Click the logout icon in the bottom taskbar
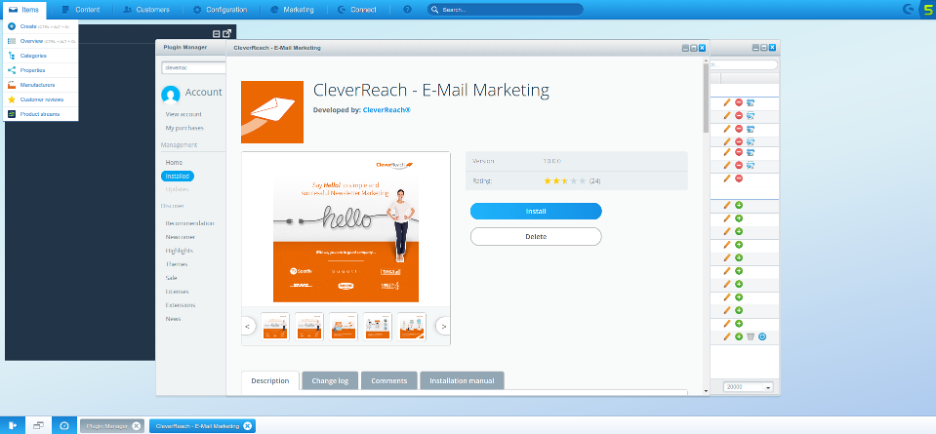This screenshot has width=936, height=434. pyautogui.click(x=13, y=425)
